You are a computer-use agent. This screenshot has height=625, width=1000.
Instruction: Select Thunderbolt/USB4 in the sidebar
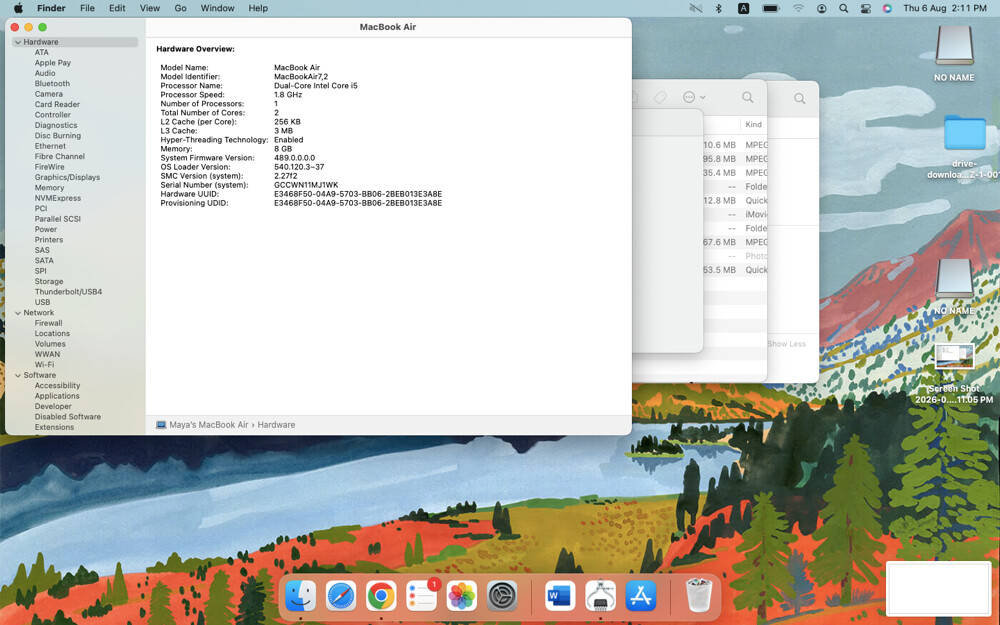[x=68, y=292]
